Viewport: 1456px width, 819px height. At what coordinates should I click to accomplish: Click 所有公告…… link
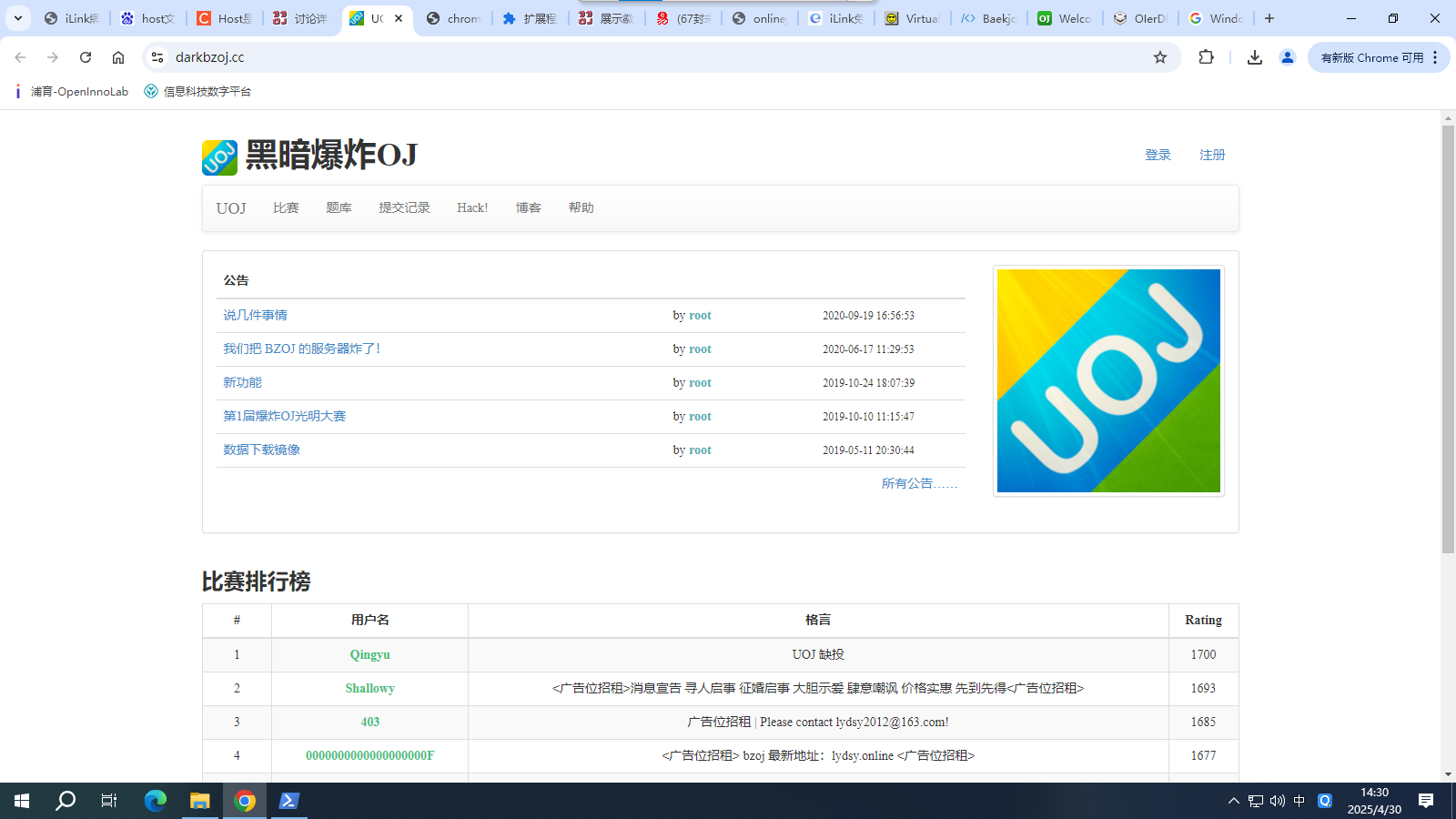coord(919,483)
